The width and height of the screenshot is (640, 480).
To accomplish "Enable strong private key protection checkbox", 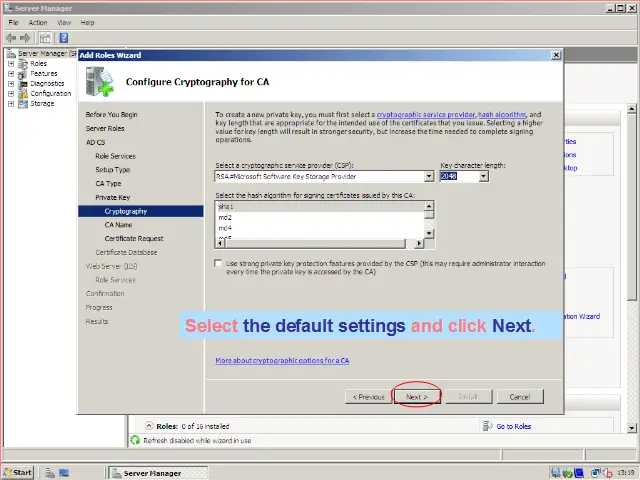I will click(219, 264).
